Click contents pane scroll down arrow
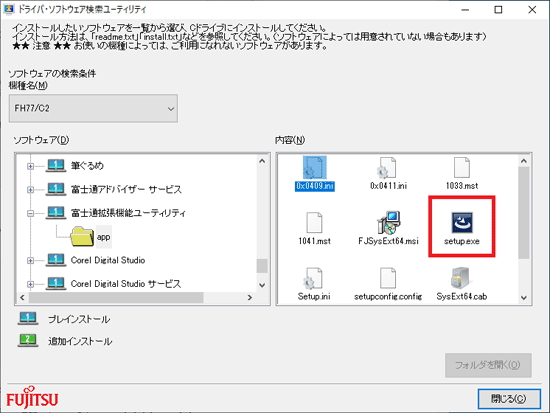 pos(524,298)
